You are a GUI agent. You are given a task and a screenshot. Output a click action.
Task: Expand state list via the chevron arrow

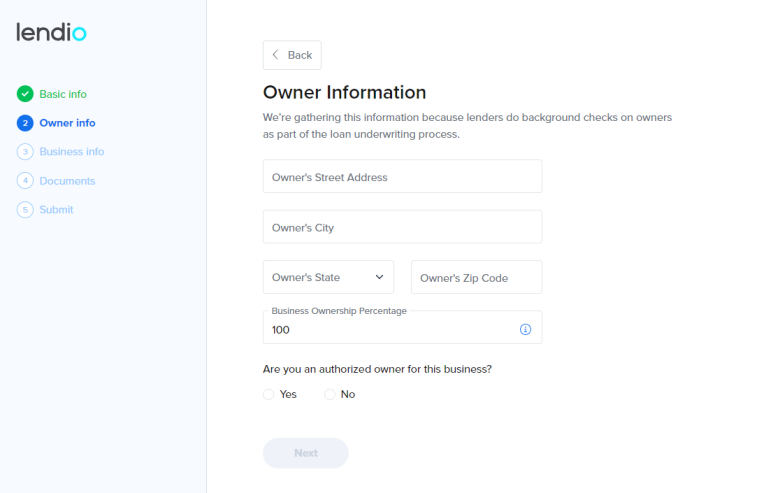(x=380, y=277)
